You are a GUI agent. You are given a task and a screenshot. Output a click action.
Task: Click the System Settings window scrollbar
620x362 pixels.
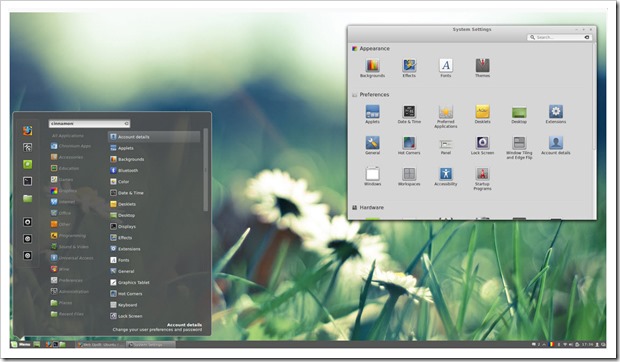pos(594,97)
